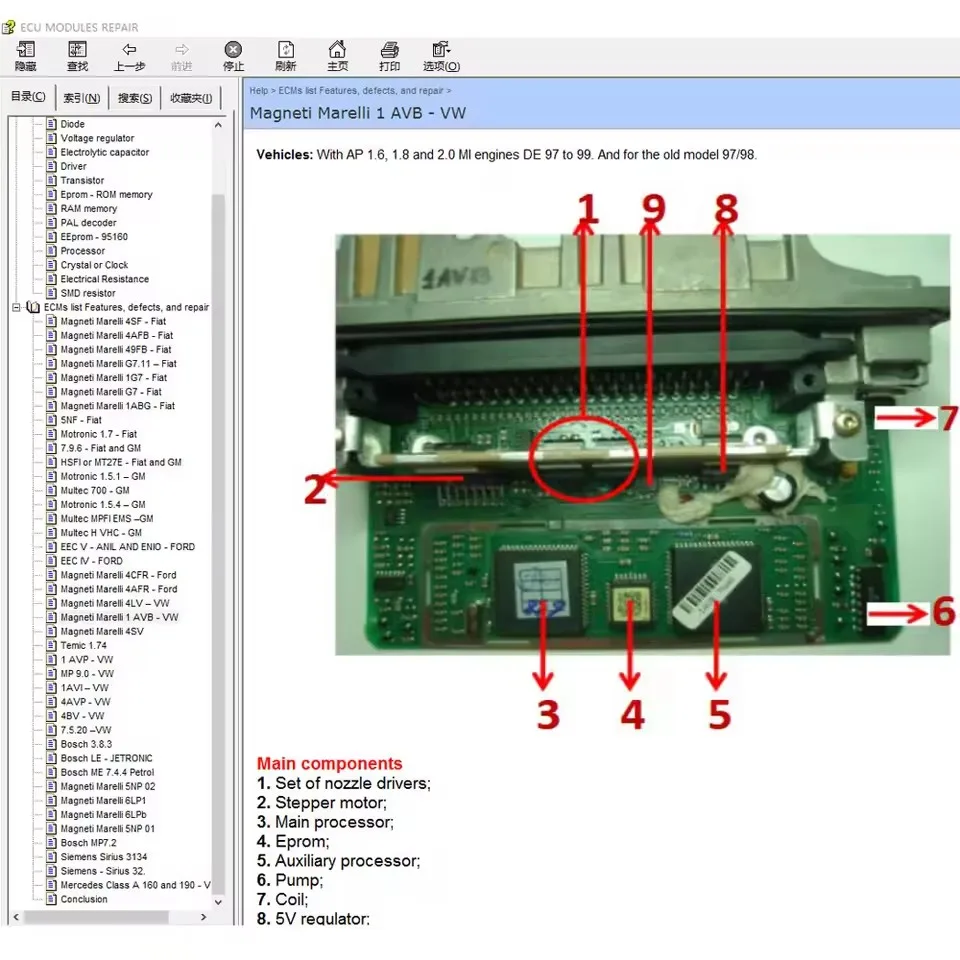Collapse the ECMs list Features tree node
The image size is (960, 960).
coord(14,307)
